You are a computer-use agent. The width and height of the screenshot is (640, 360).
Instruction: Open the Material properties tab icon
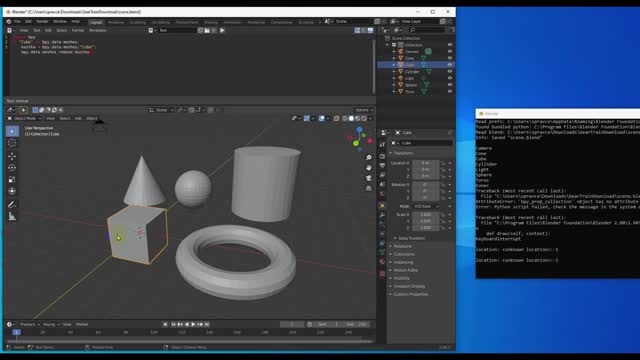(x=382, y=262)
